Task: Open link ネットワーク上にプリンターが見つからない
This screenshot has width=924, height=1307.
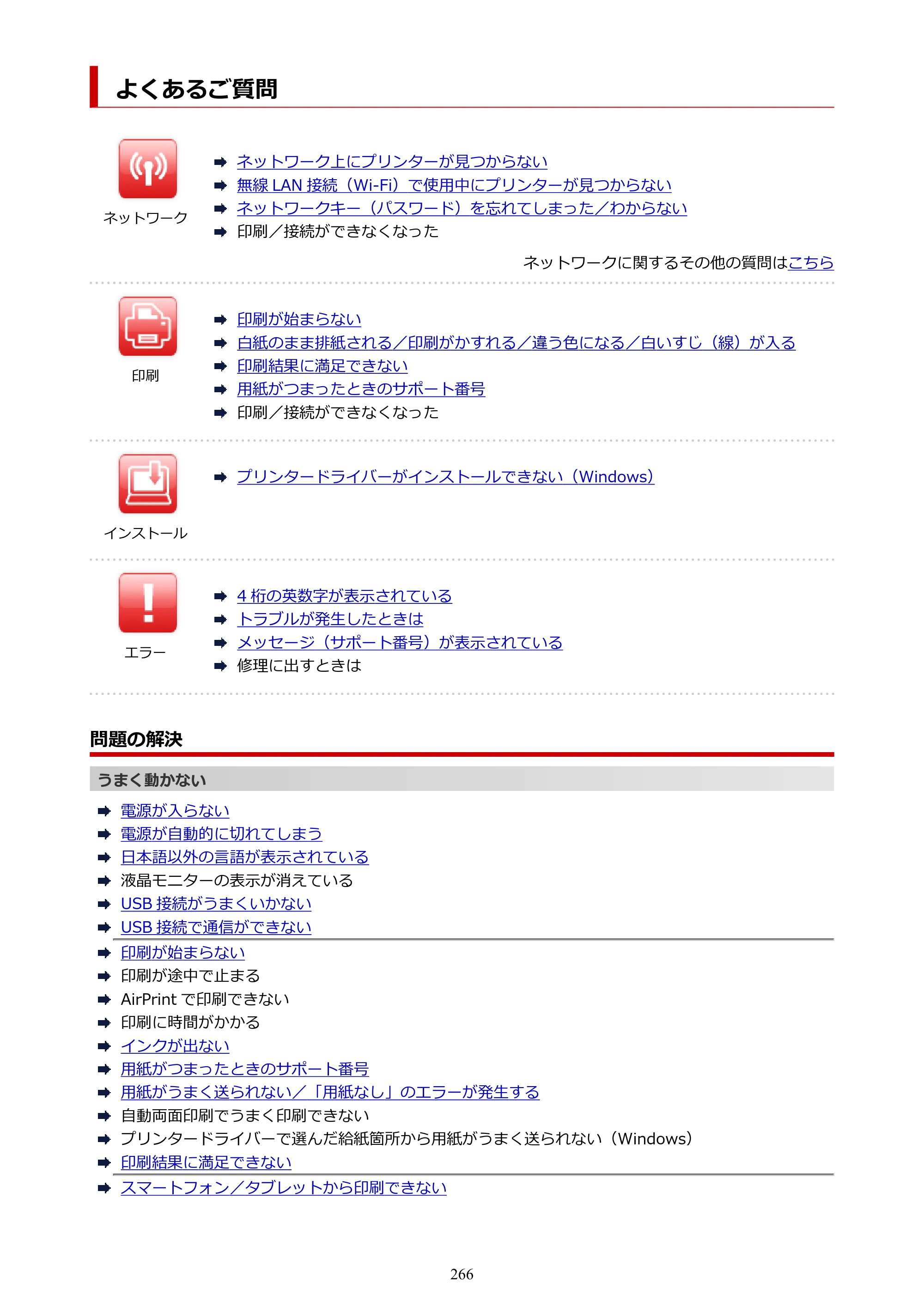Action: point(392,162)
